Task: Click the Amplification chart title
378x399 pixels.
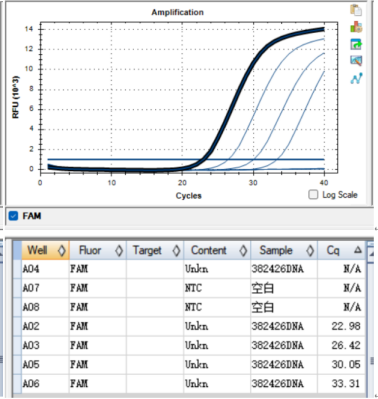Action: coord(177,12)
